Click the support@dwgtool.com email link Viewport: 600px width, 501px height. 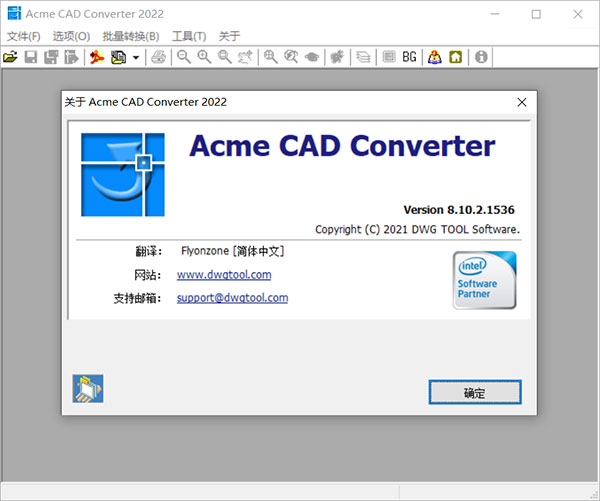click(232, 298)
